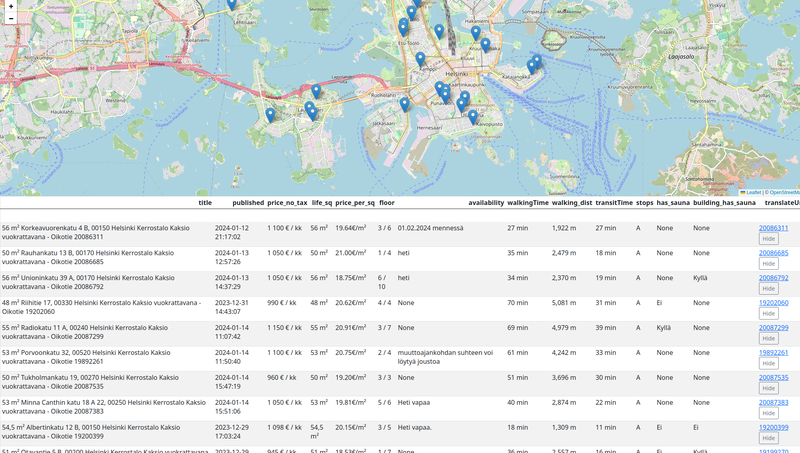
Task: Select the 'Kyllä' has_sauna cell for Radiokatu
Action: coord(664,328)
